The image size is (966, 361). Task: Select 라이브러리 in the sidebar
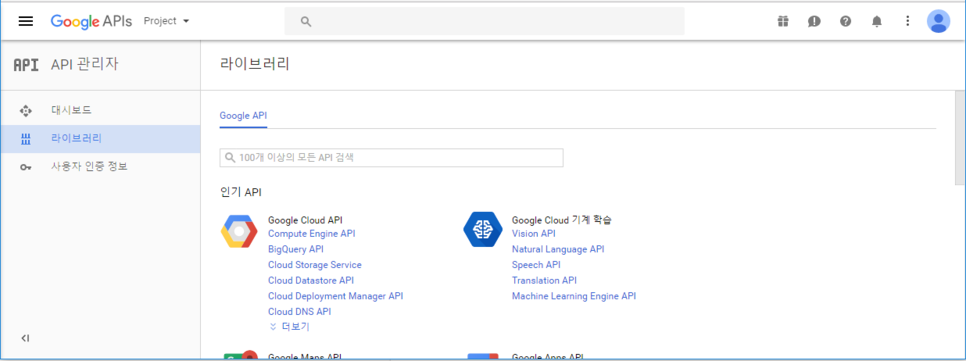tap(100, 139)
